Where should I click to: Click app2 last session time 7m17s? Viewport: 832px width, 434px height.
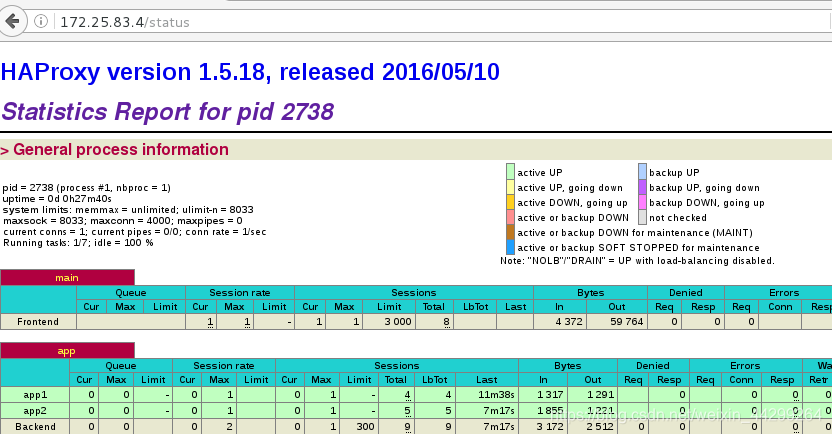[499, 411]
